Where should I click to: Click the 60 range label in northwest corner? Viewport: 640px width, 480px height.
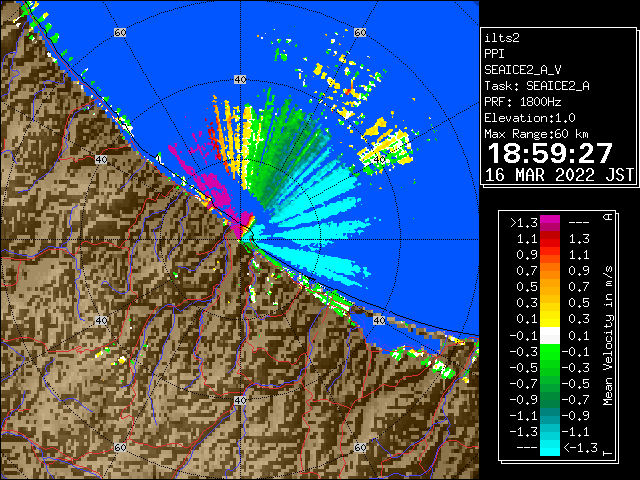[x=120, y=32]
